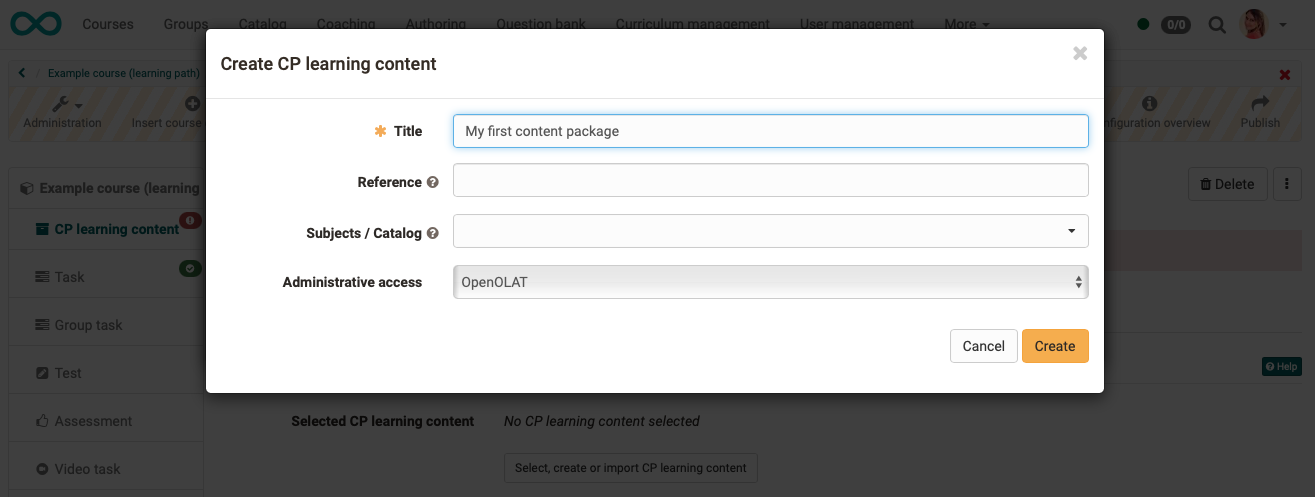Click the OpenOlat infinity logo
The height and width of the screenshot is (497, 1315).
33,22
